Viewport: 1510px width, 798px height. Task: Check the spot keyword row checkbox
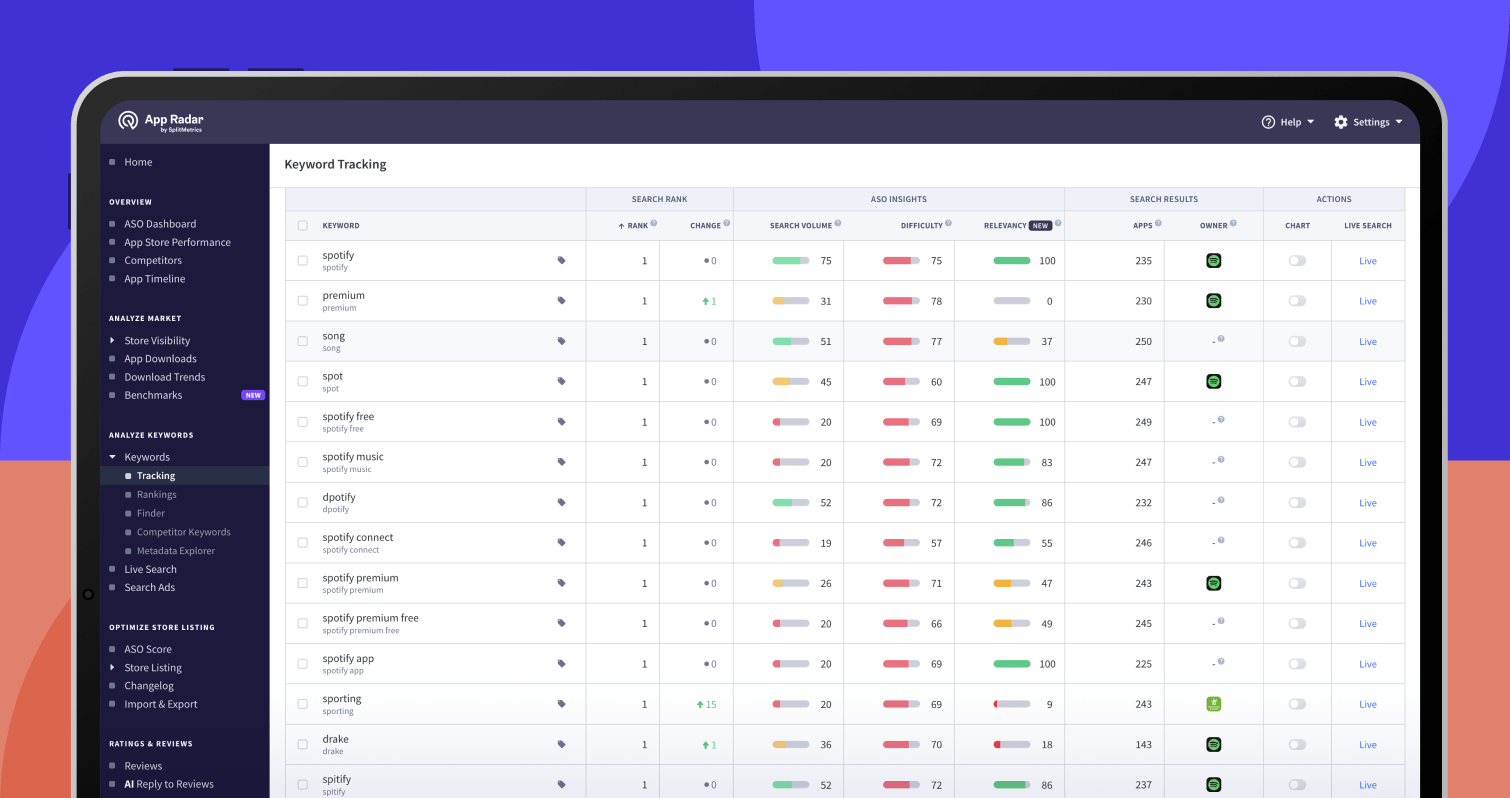click(x=303, y=382)
